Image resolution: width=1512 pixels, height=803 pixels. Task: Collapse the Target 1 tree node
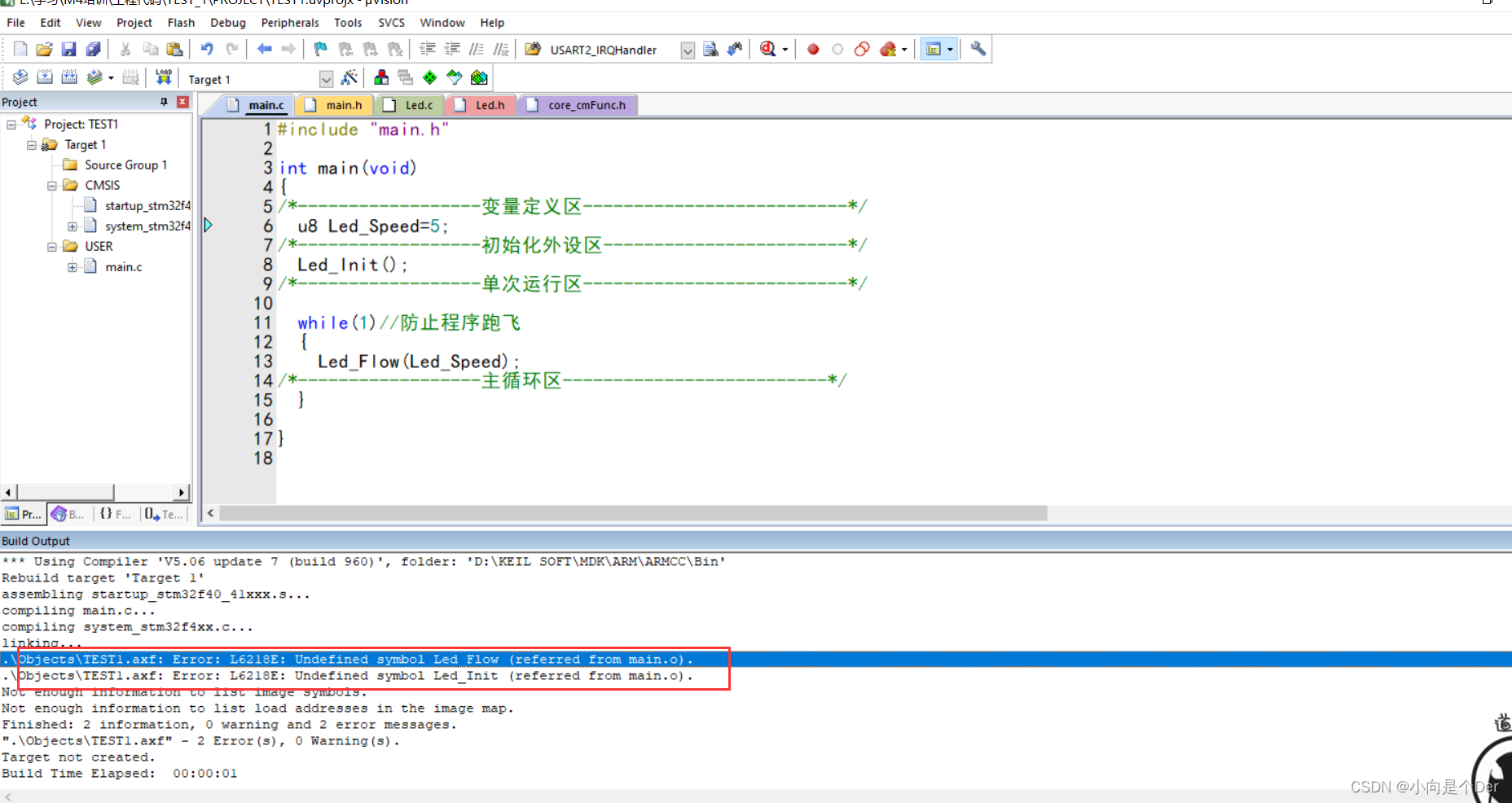tap(32, 145)
